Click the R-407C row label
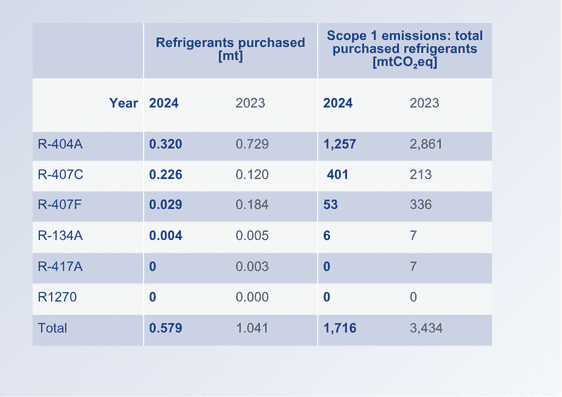 [x=60, y=174]
